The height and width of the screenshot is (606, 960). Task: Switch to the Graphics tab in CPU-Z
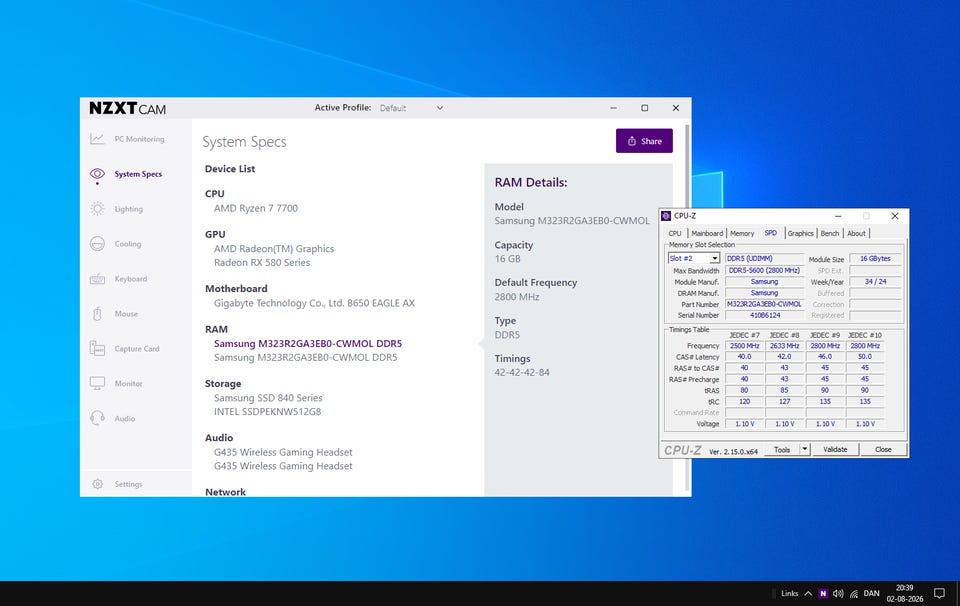click(800, 233)
